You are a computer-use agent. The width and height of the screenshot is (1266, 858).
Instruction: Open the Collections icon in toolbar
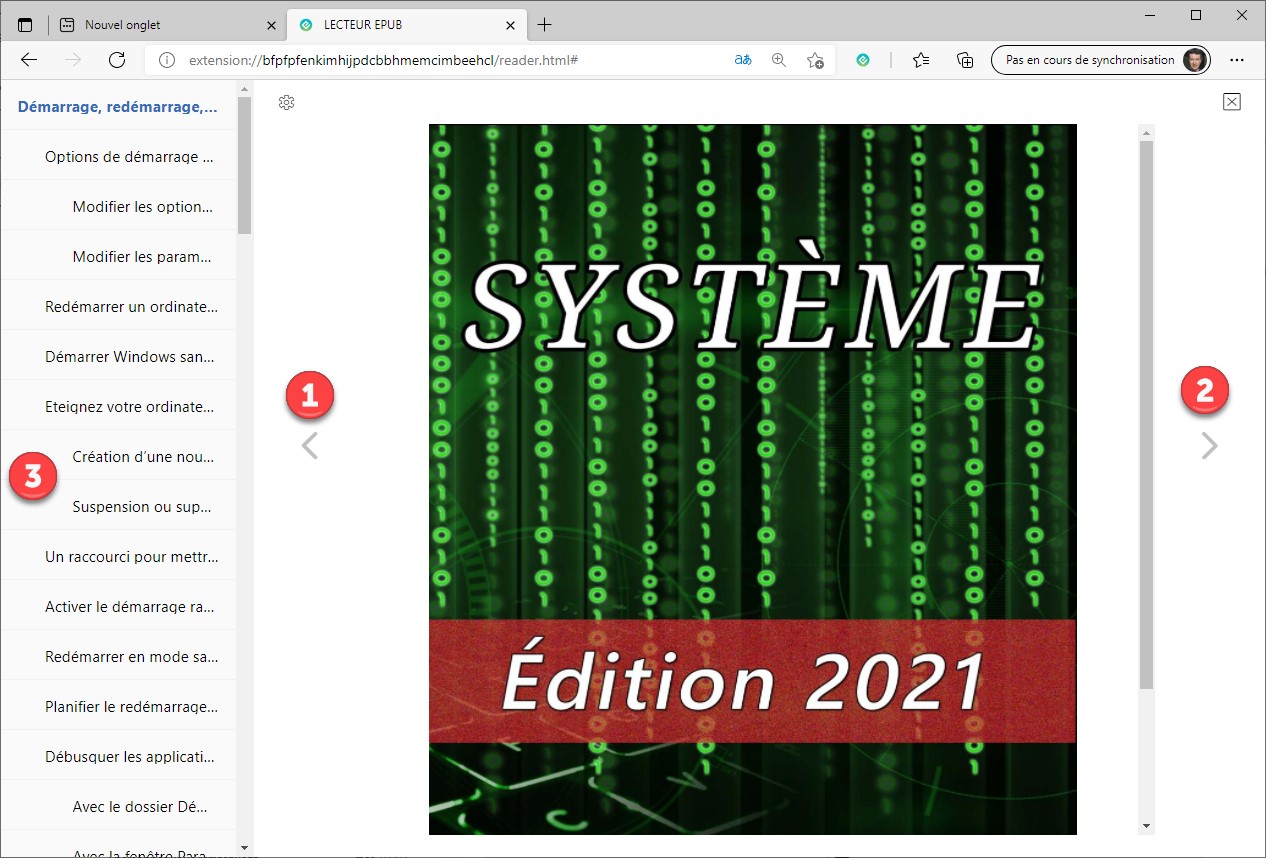(x=965, y=60)
